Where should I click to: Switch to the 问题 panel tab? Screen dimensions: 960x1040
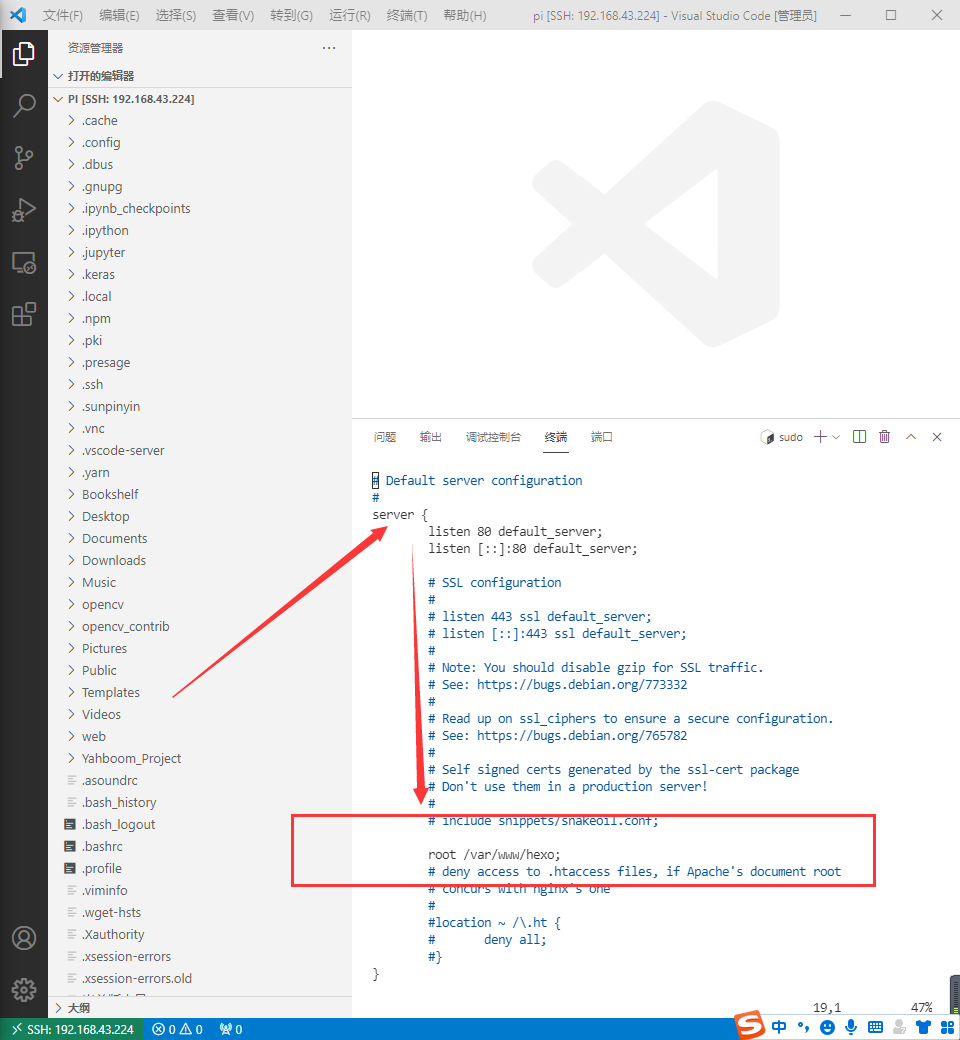click(x=385, y=437)
